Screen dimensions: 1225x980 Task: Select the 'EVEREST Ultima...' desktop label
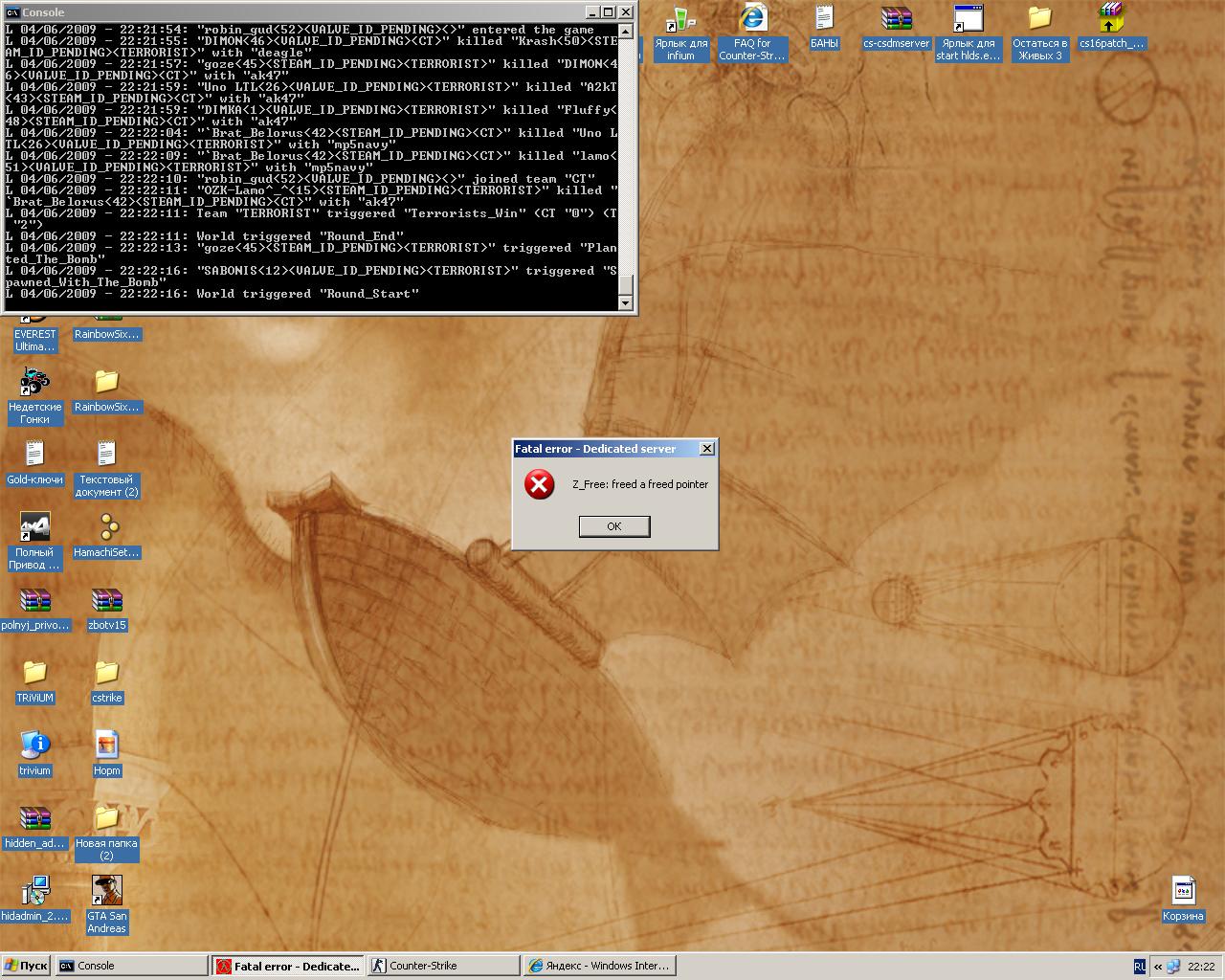pyautogui.click(x=35, y=341)
